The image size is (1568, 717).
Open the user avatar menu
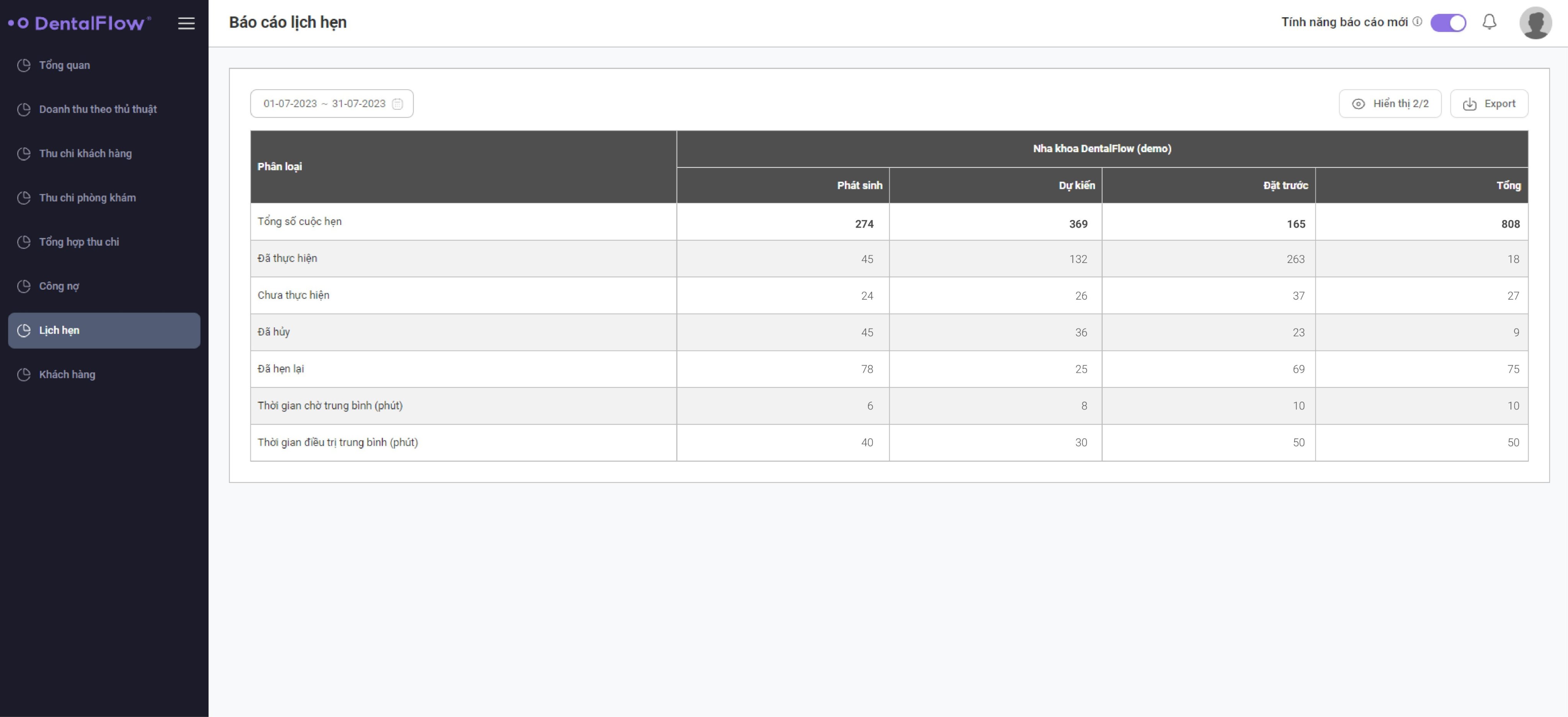[x=1535, y=23]
